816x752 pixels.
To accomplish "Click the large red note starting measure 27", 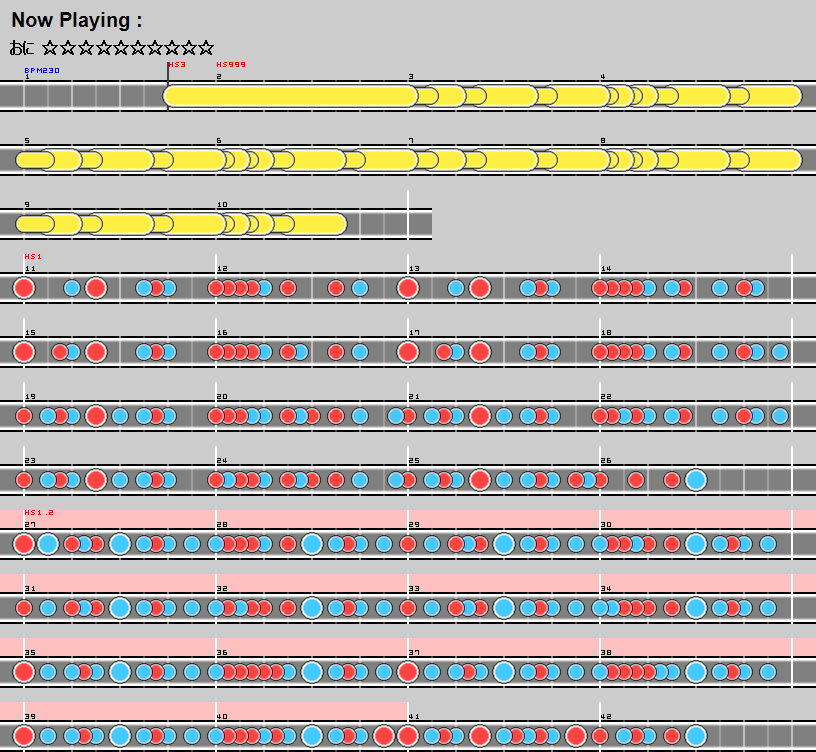I will [24, 544].
